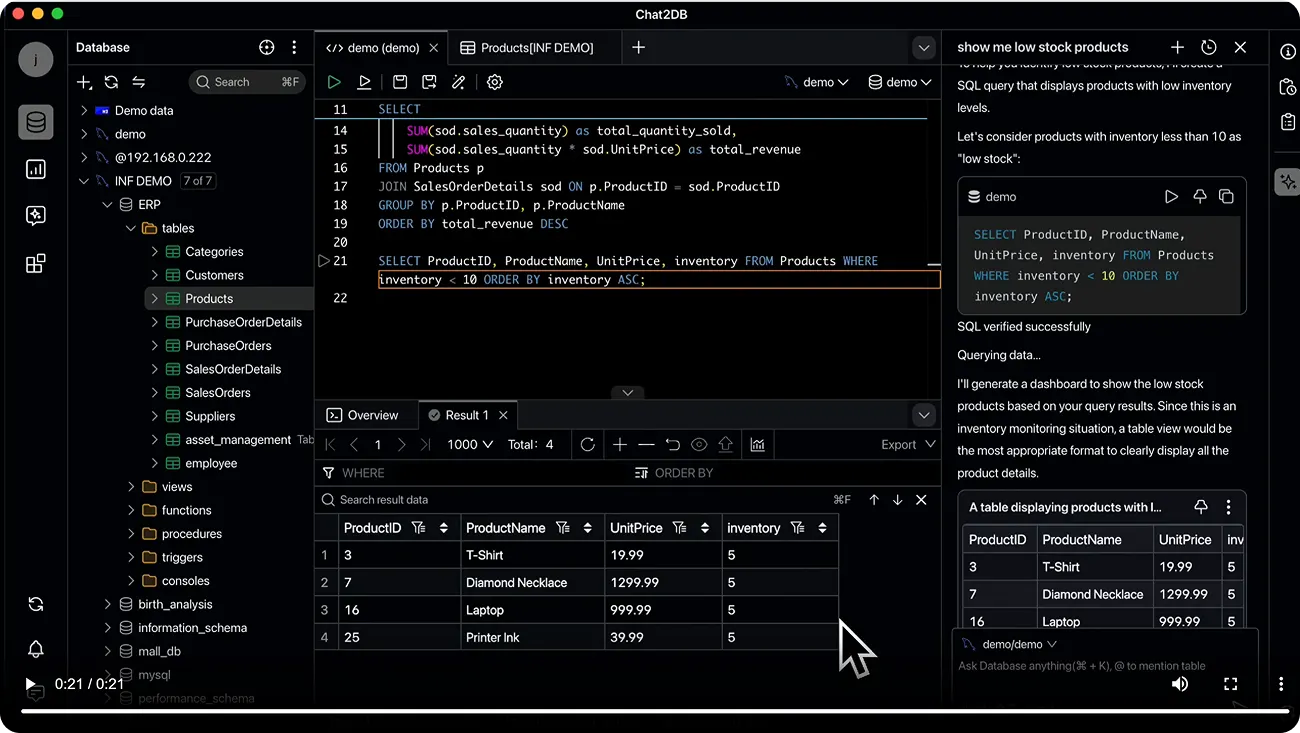Toggle fullscreen video mode

pyautogui.click(x=1231, y=684)
